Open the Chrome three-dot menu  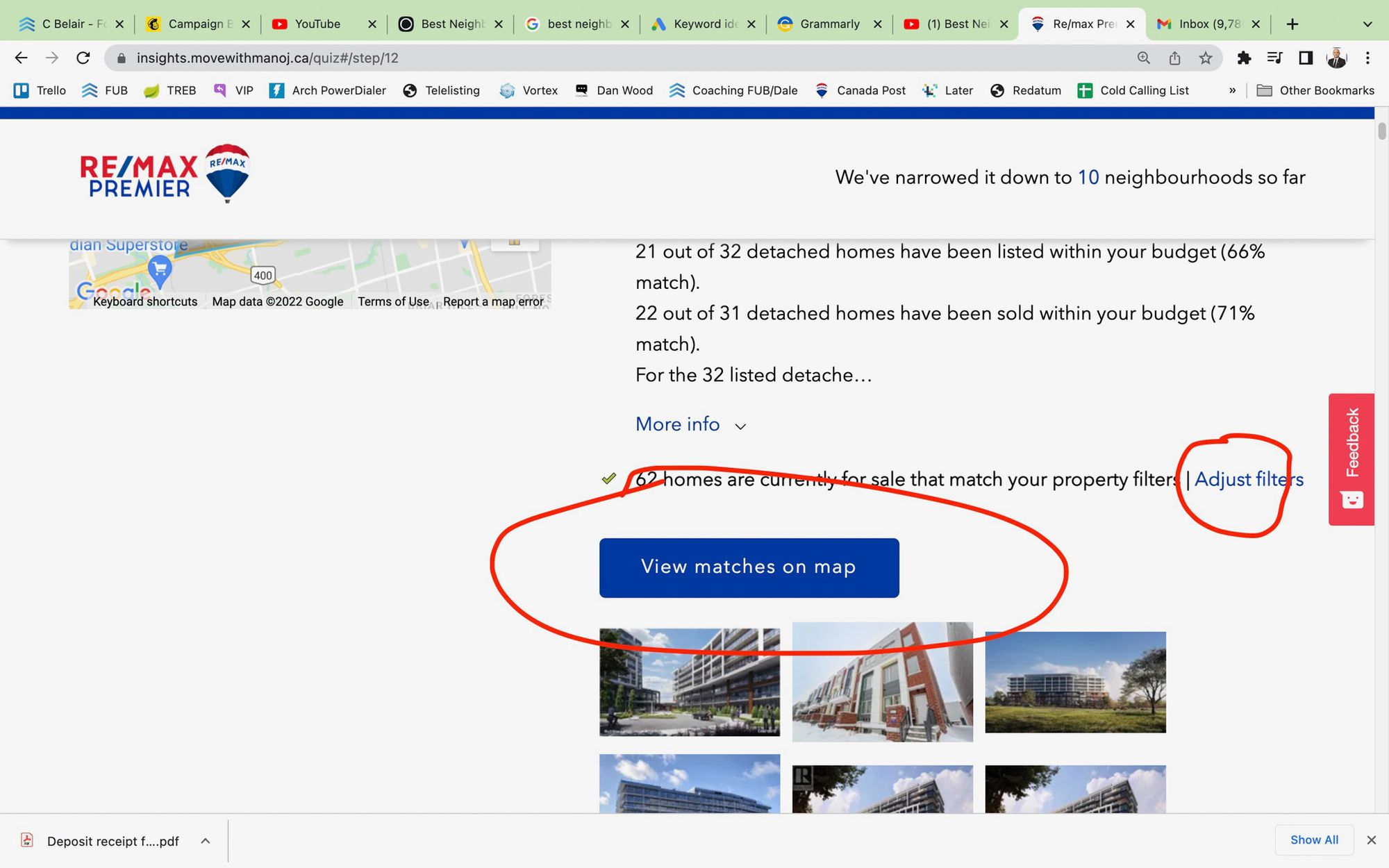1367,58
